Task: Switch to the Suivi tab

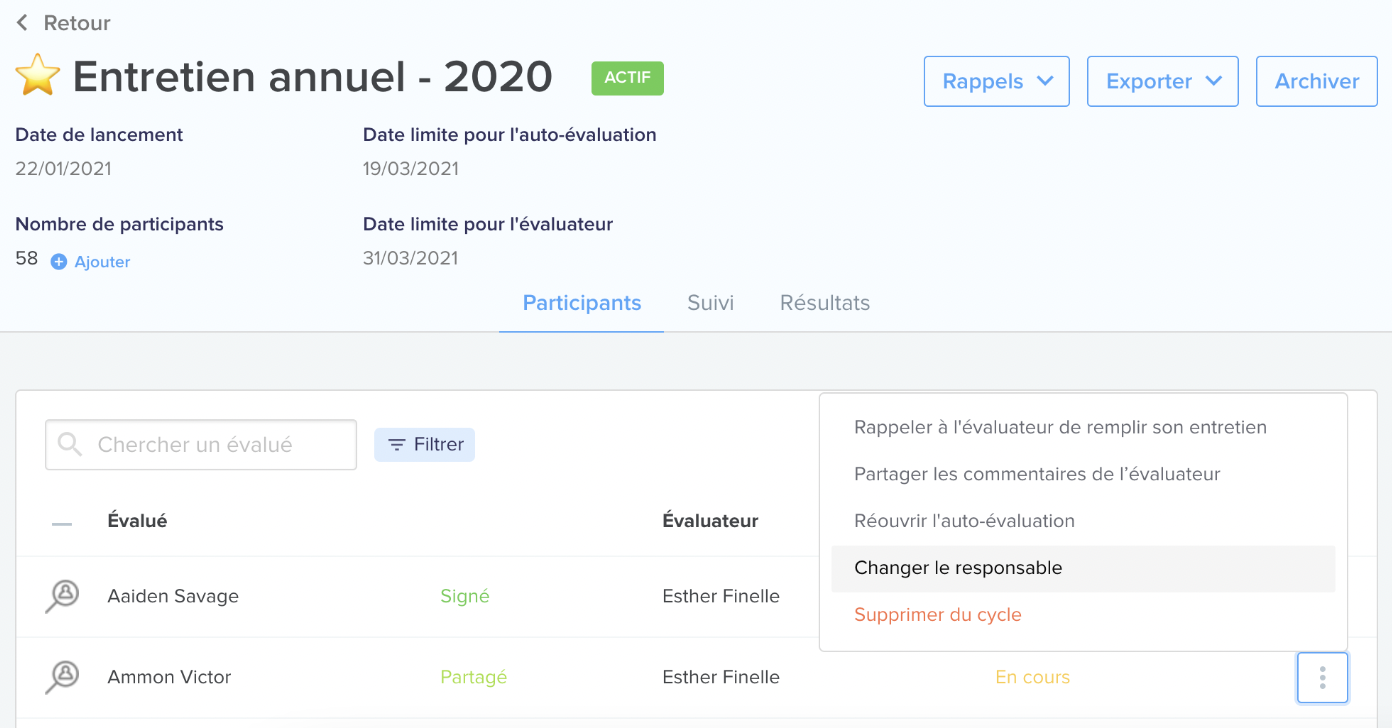Action: coord(711,303)
